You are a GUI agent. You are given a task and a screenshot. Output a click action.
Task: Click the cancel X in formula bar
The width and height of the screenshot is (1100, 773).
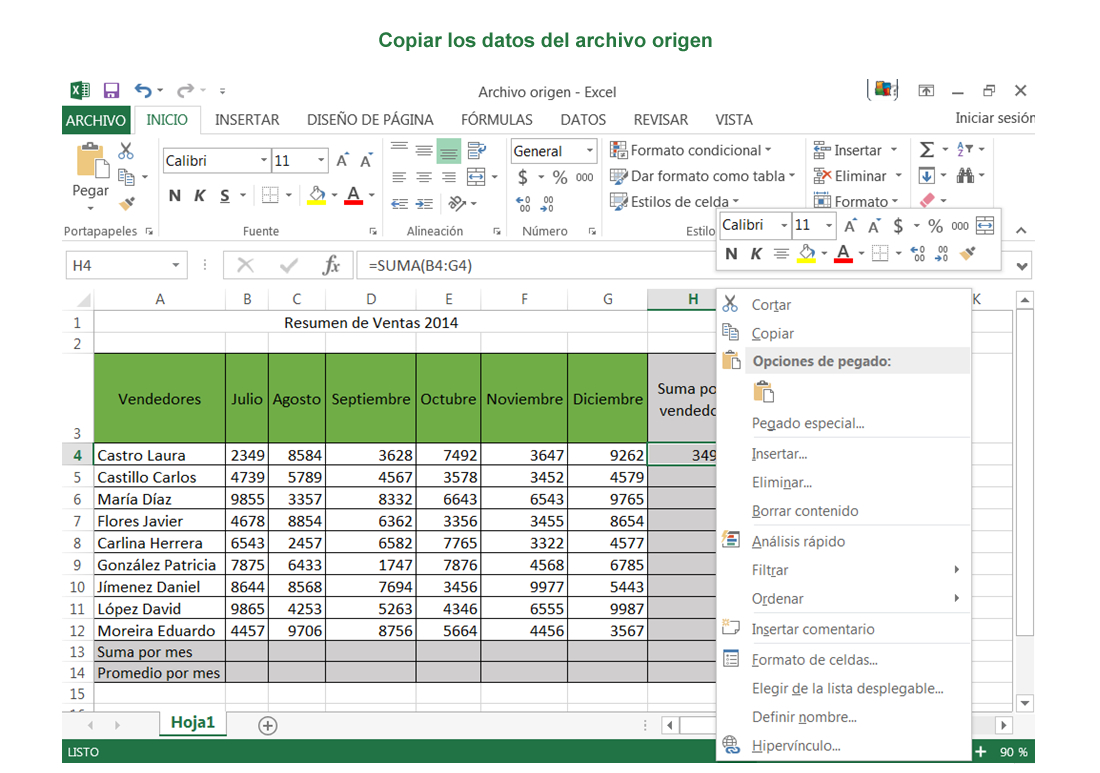tap(246, 265)
